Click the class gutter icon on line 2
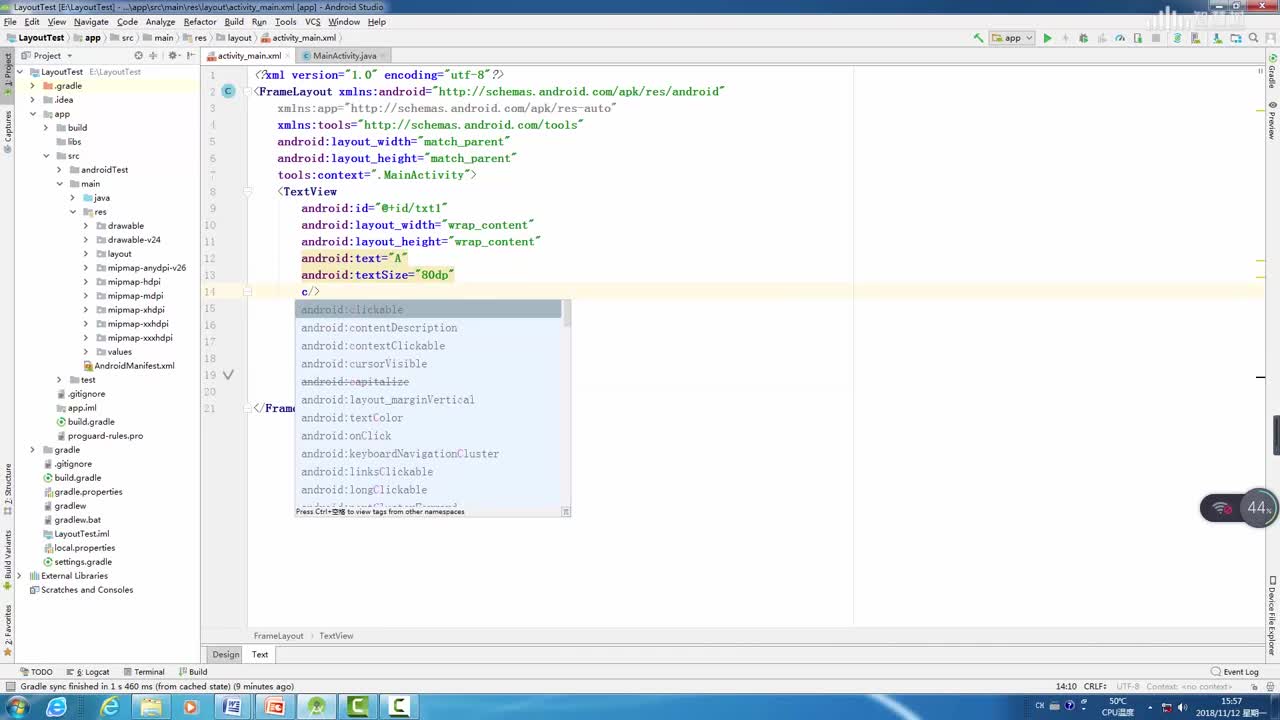Screen dimensions: 1280x720 pos(228,91)
